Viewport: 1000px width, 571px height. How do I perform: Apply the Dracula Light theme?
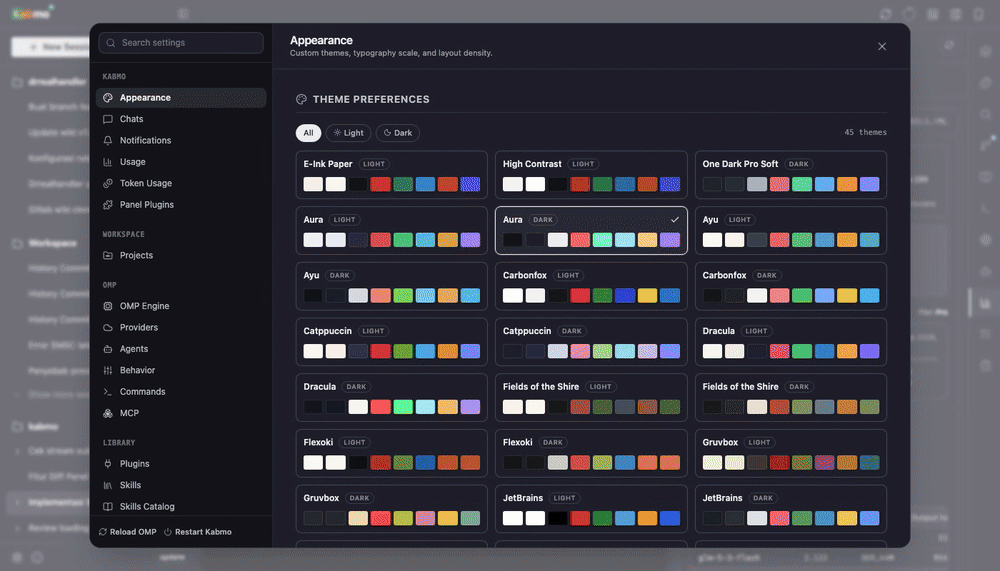[x=791, y=342]
